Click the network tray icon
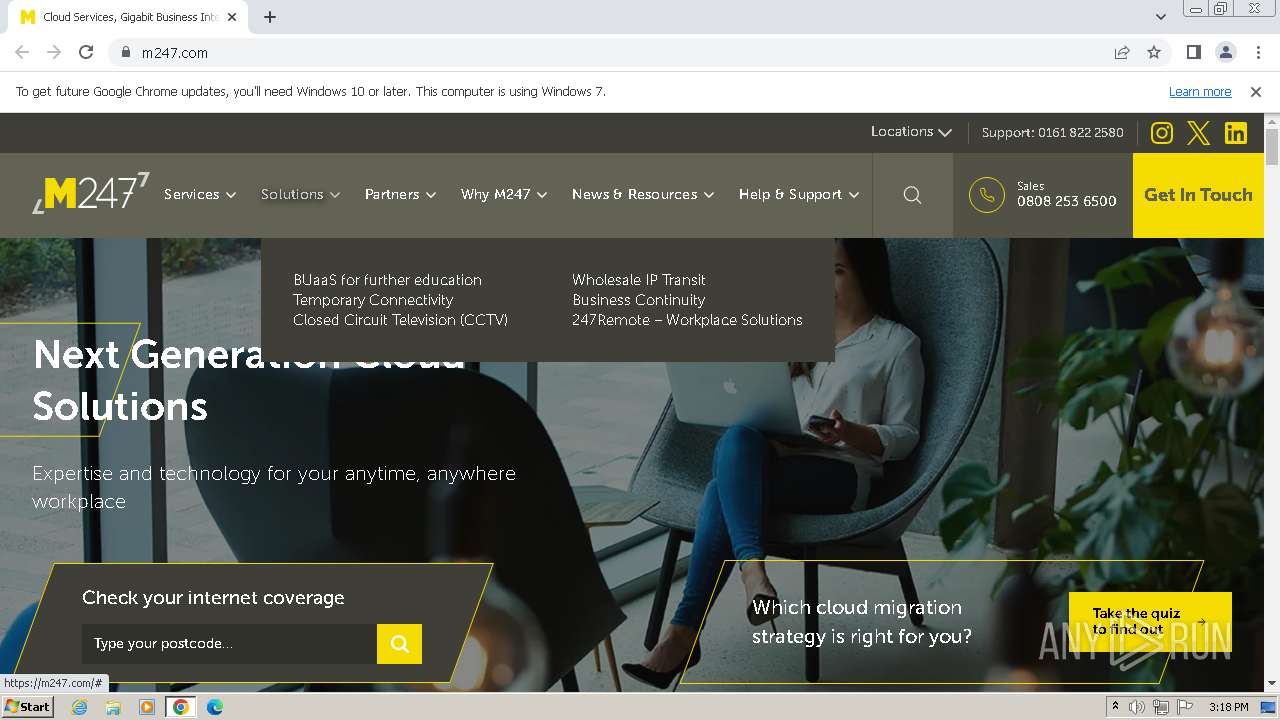Viewport: 1280px width, 720px height. (x=1160, y=707)
